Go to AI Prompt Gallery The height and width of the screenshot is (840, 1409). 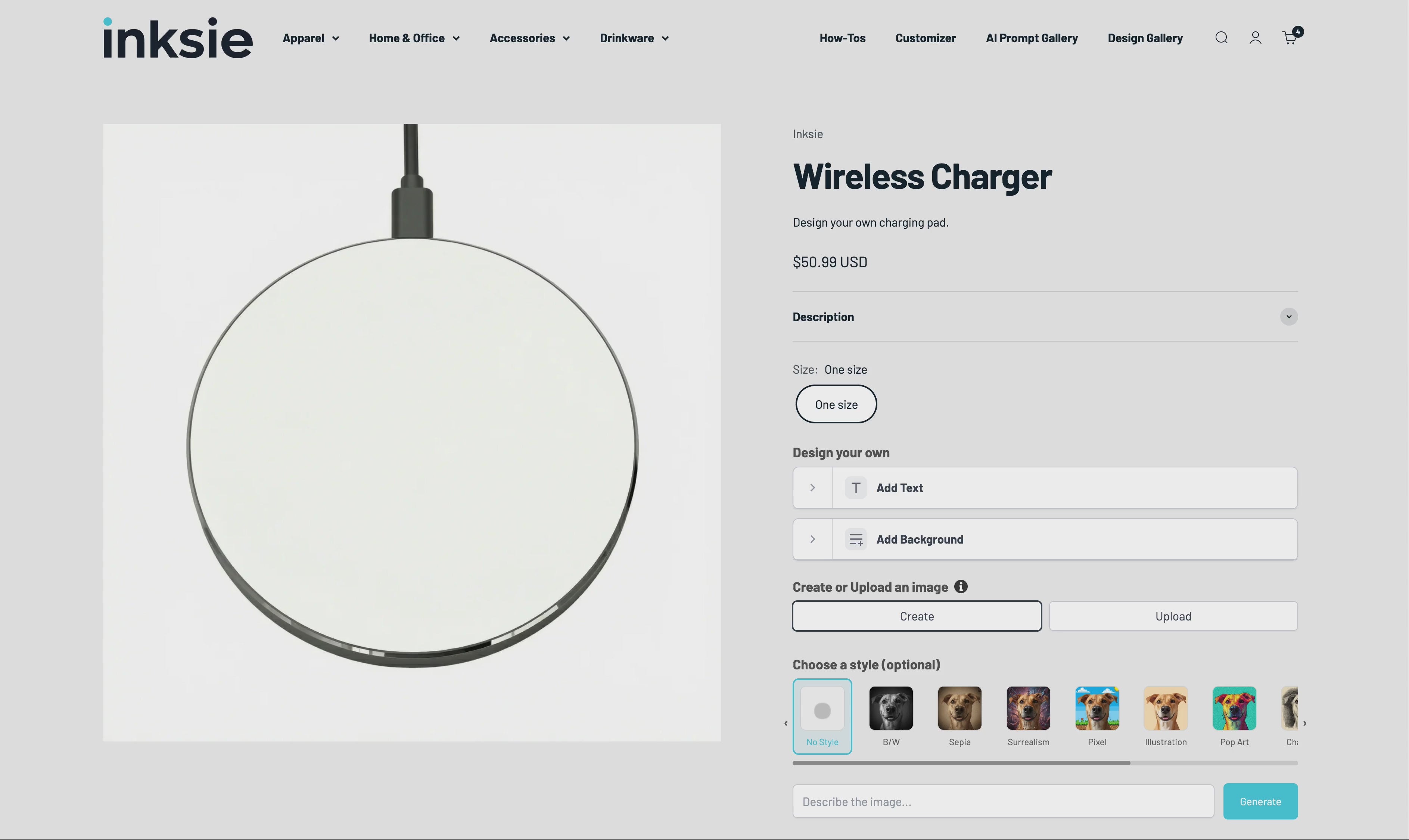[x=1031, y=38]
